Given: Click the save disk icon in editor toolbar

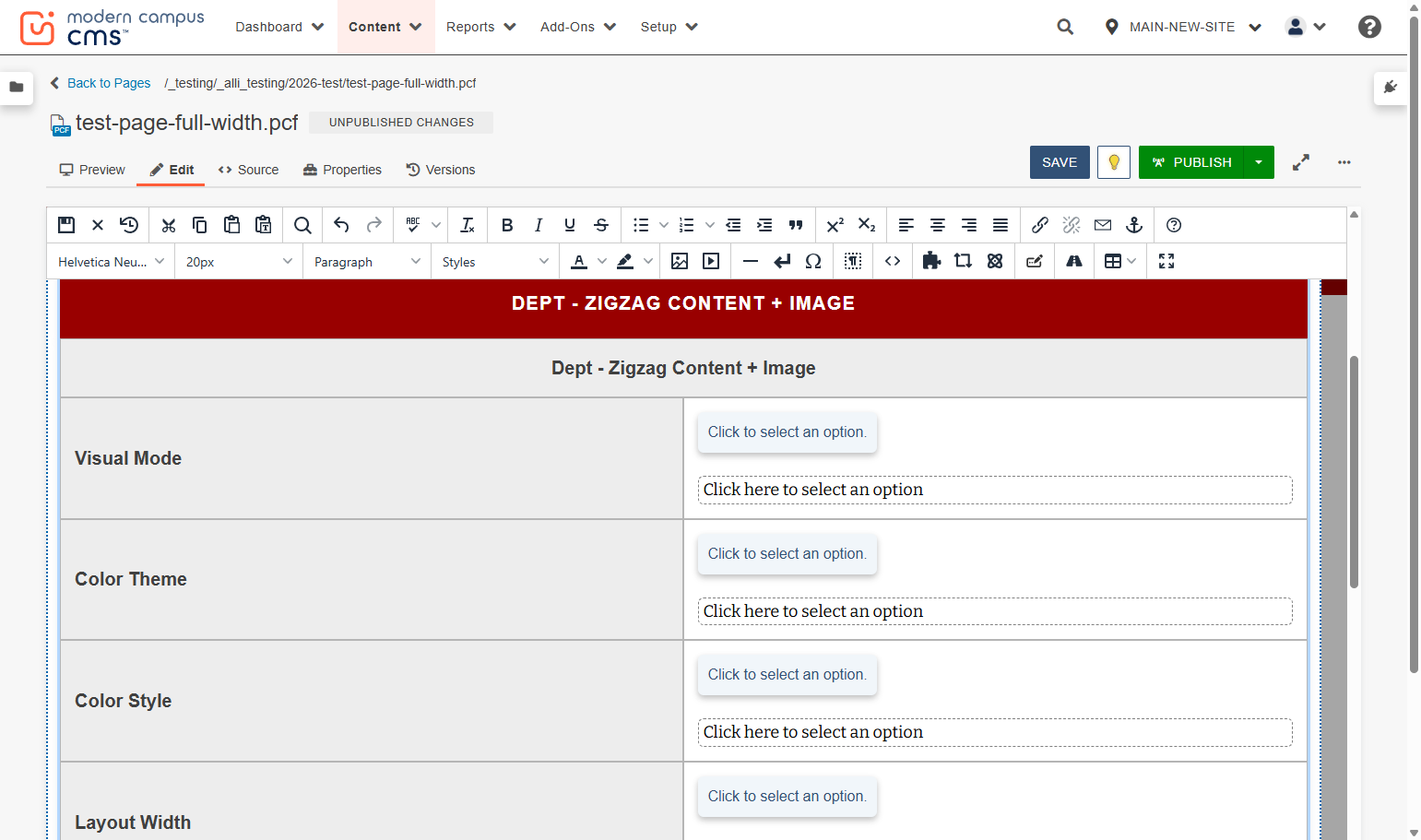Looking at the screenshot, I should click(x=66, y=225).
